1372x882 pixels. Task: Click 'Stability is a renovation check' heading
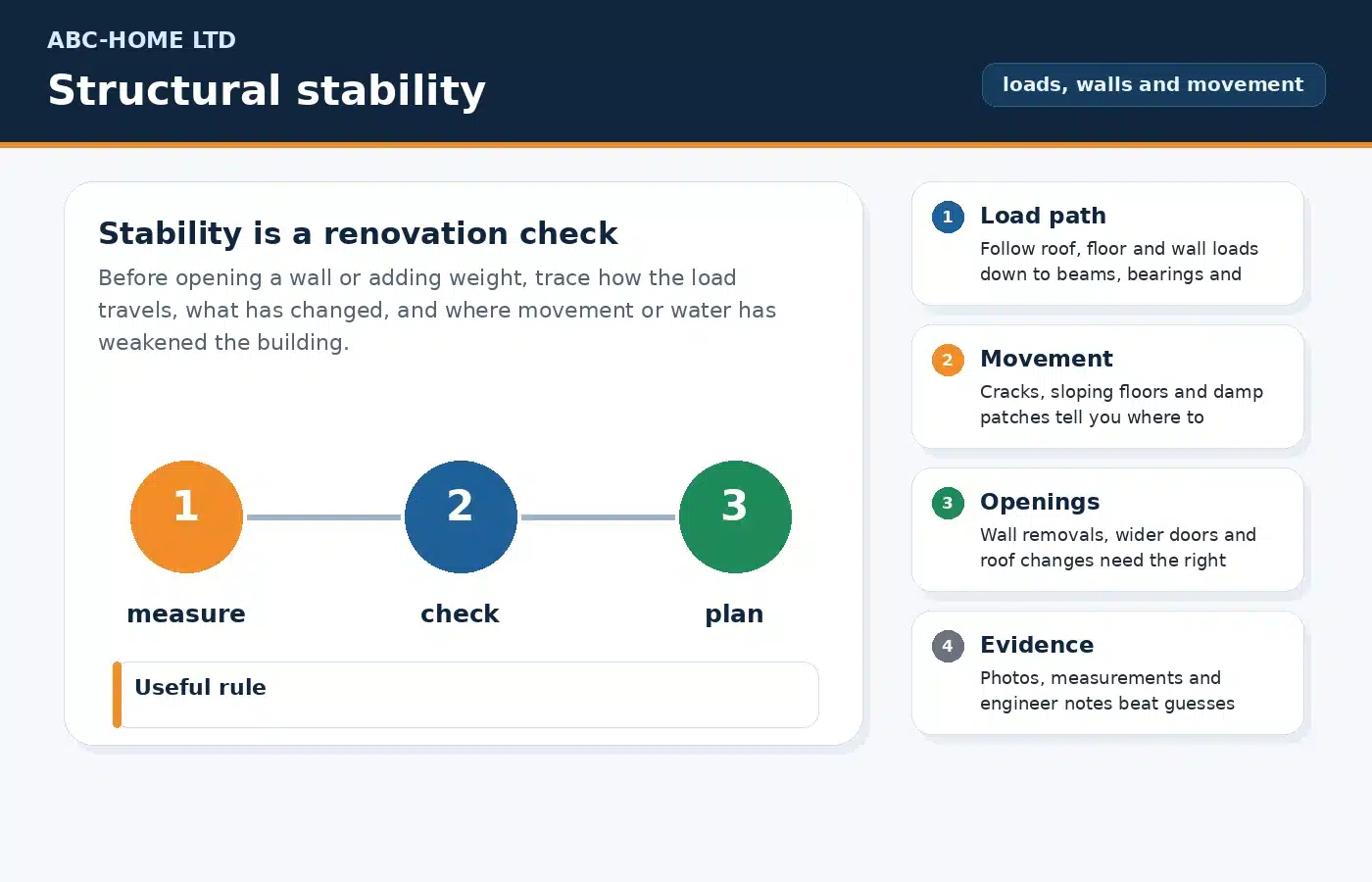pyautogui.click(x=358, y=233)
